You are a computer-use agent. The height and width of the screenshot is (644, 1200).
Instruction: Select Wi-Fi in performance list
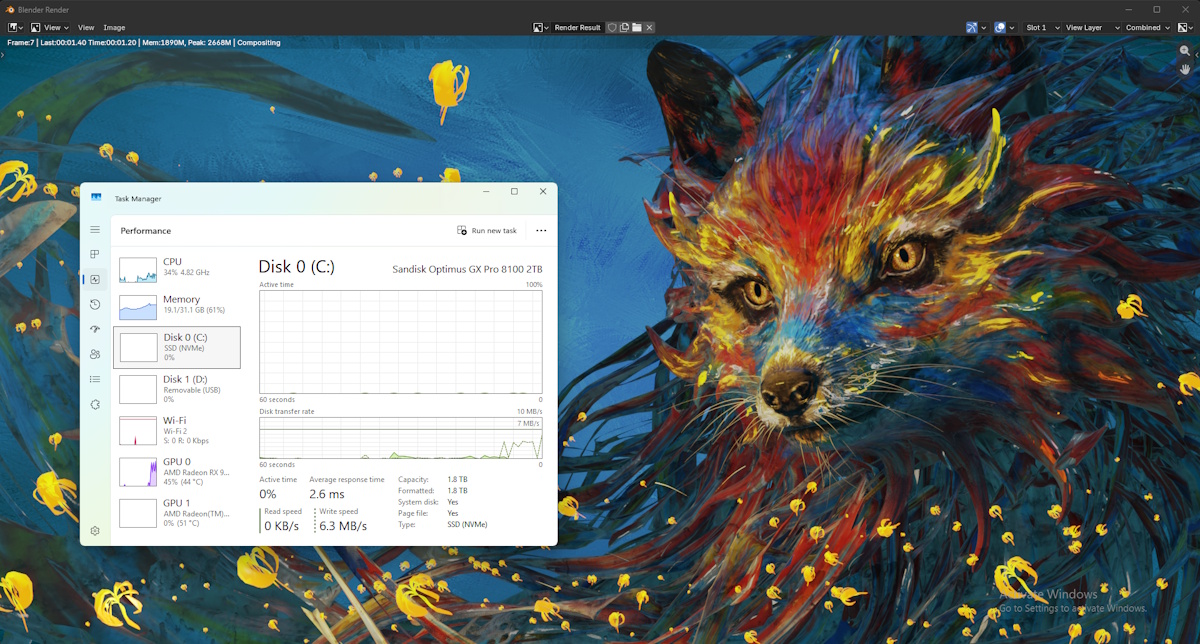tap(177, 430)
